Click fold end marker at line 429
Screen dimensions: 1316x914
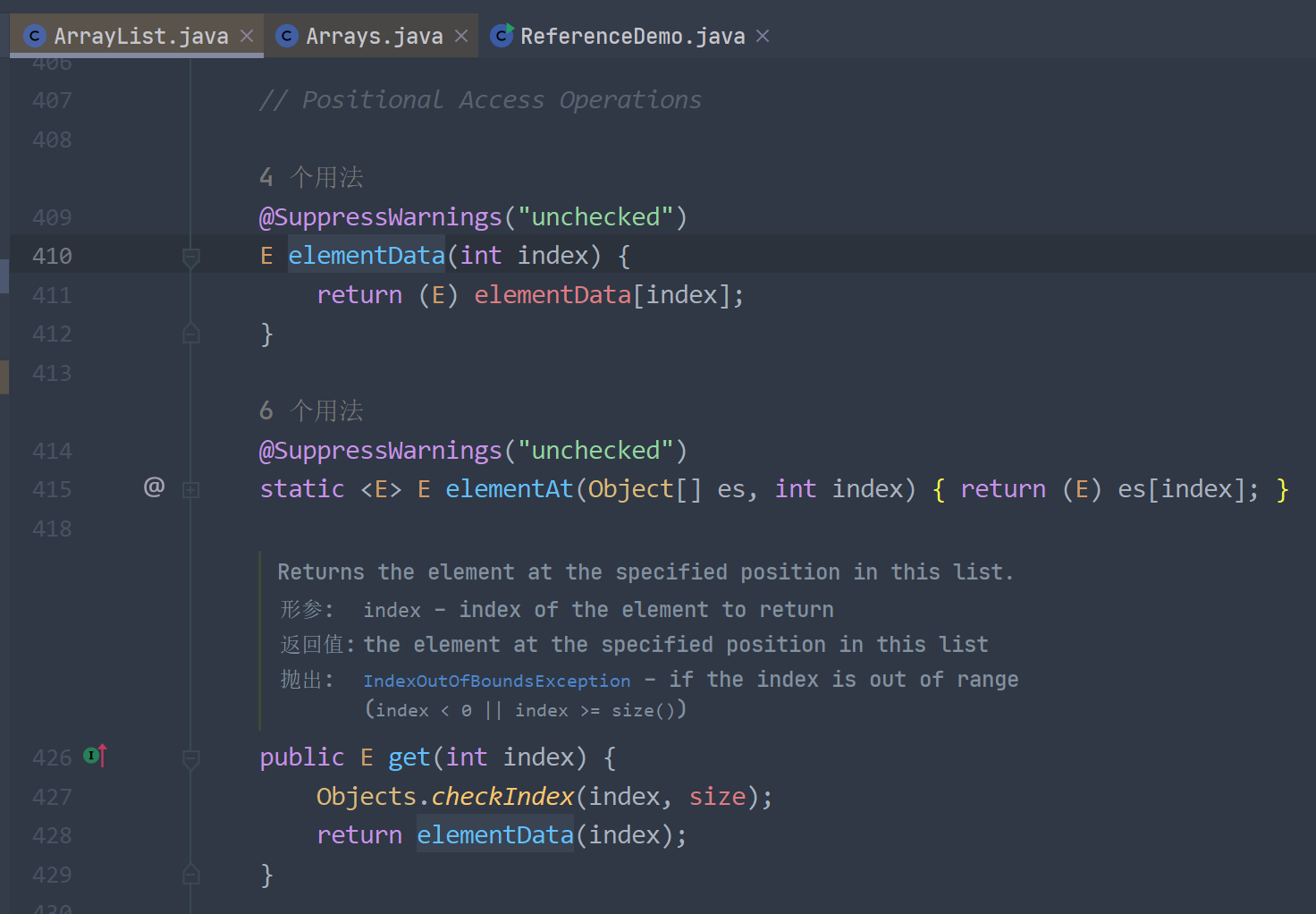pos(190,875)
